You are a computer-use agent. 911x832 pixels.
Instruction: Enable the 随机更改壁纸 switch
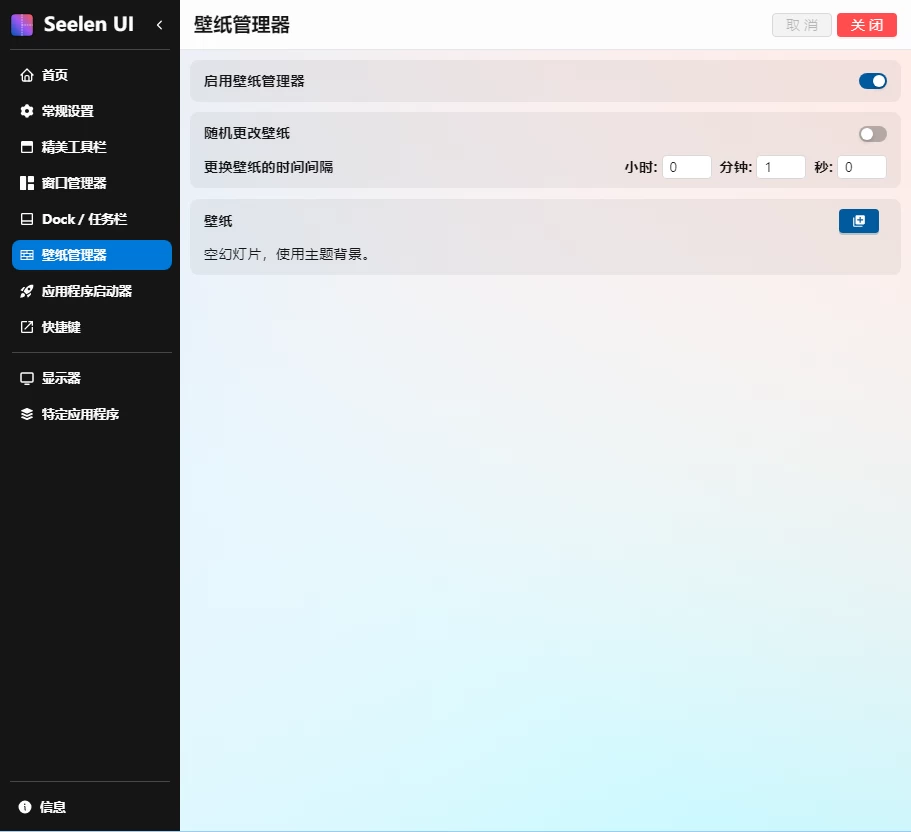(872, 134)
